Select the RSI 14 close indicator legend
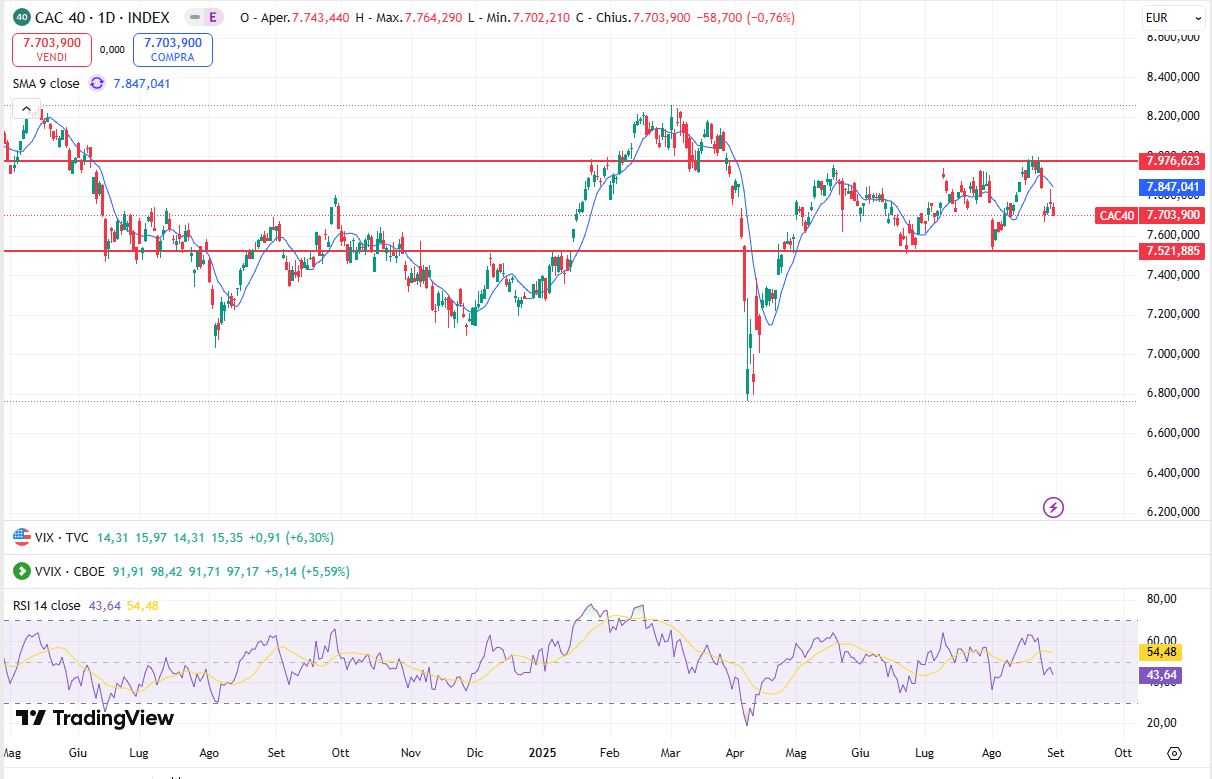Viewport: 1212px width, 779px height. coord(47,606)
